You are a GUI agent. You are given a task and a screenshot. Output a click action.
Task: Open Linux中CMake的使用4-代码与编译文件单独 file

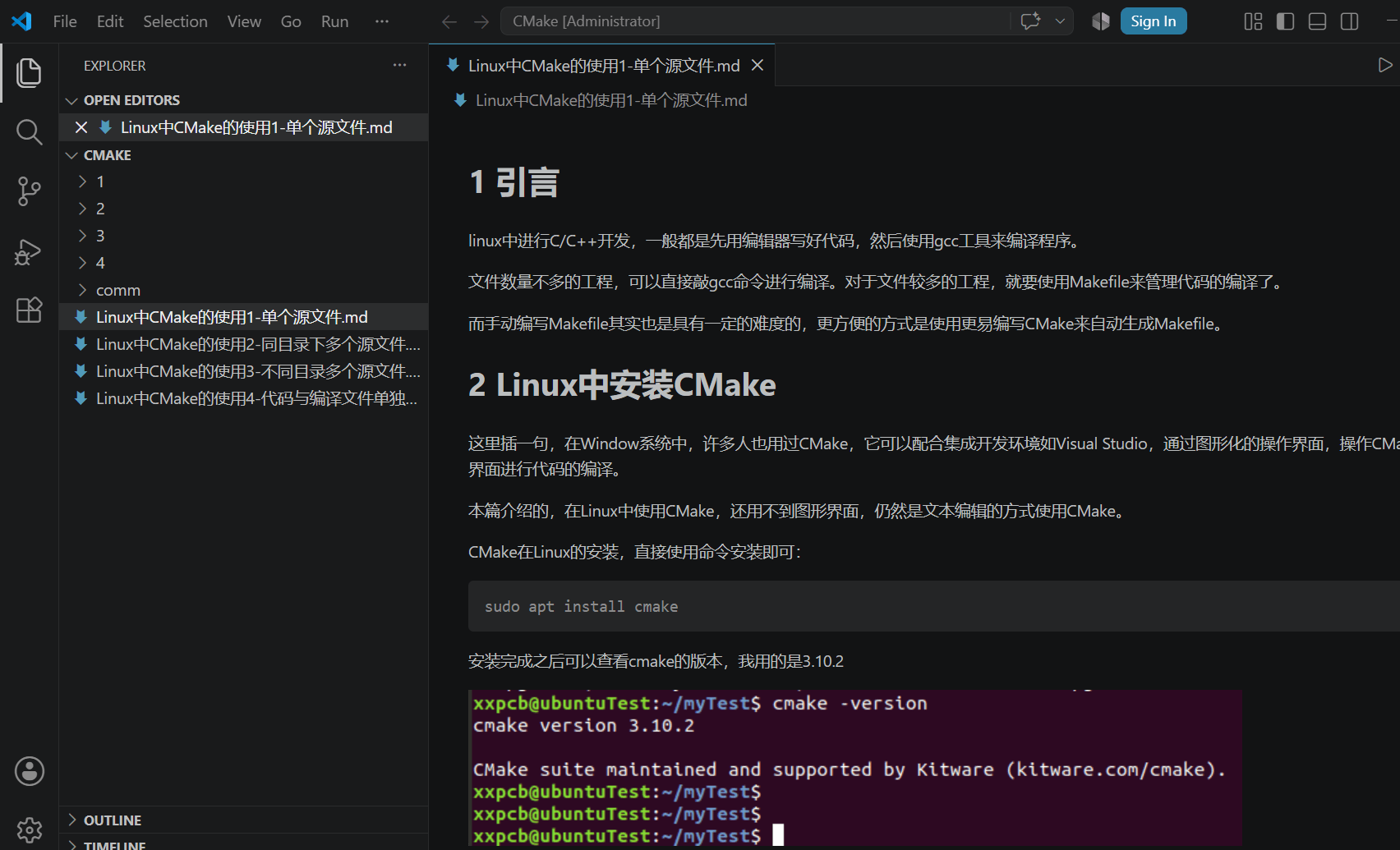pos(244,398)
